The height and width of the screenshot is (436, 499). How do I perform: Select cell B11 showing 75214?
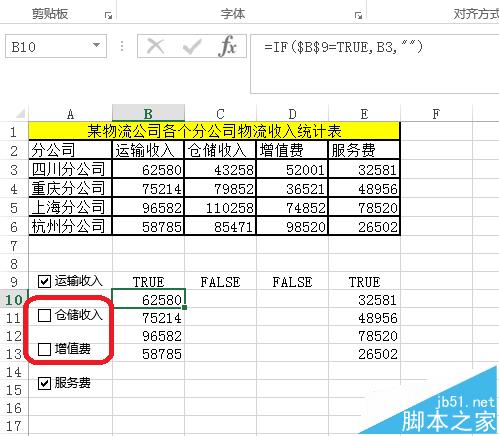[148, 318]
